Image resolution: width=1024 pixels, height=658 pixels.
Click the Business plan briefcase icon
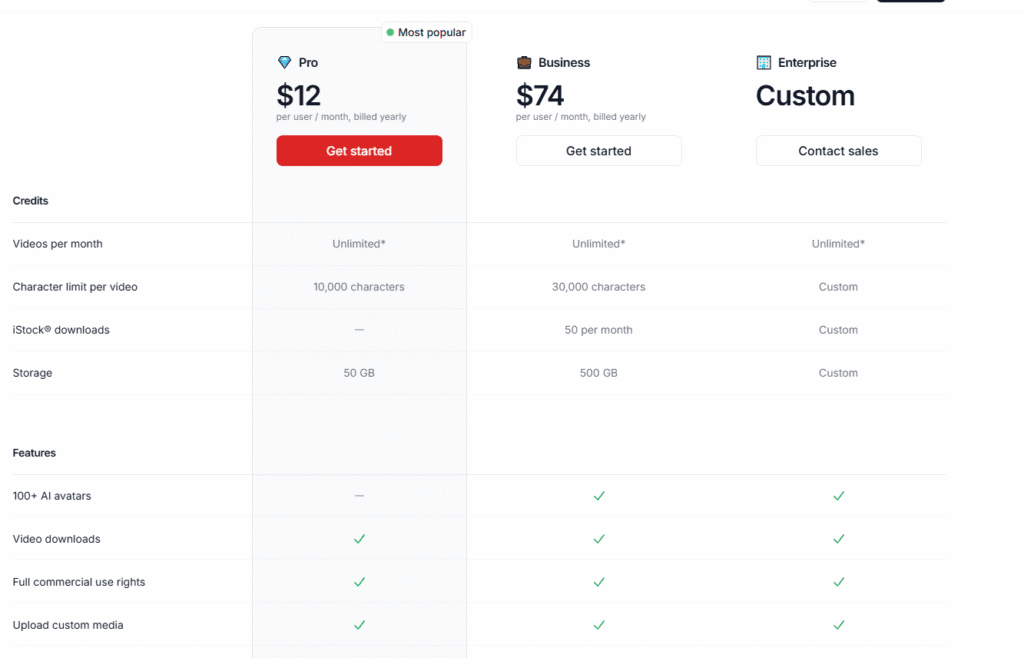(x=524, y=63)
